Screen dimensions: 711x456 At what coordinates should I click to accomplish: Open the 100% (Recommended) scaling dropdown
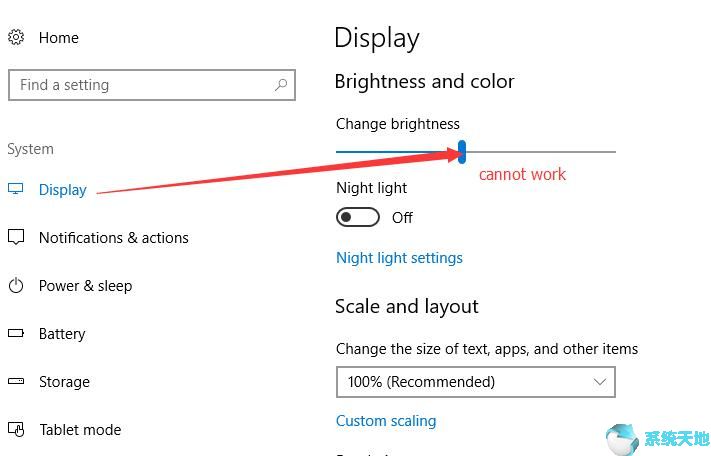(476, 382)
